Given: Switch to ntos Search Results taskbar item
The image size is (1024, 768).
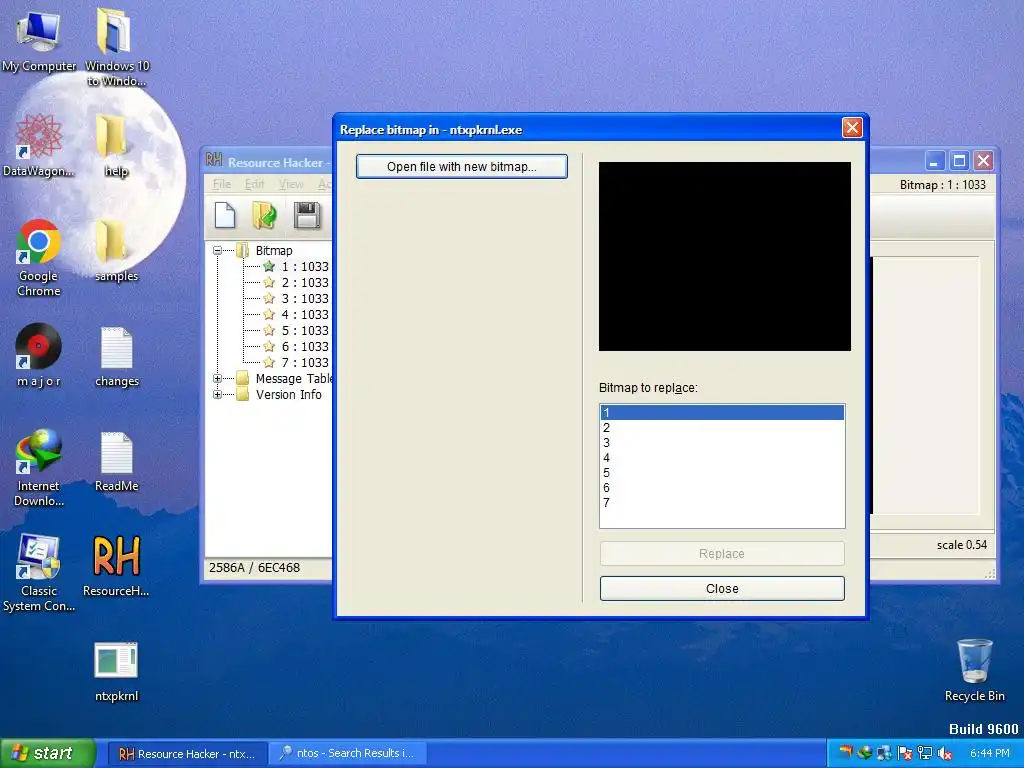Looking at the screenshot, I should click(347, 754).
